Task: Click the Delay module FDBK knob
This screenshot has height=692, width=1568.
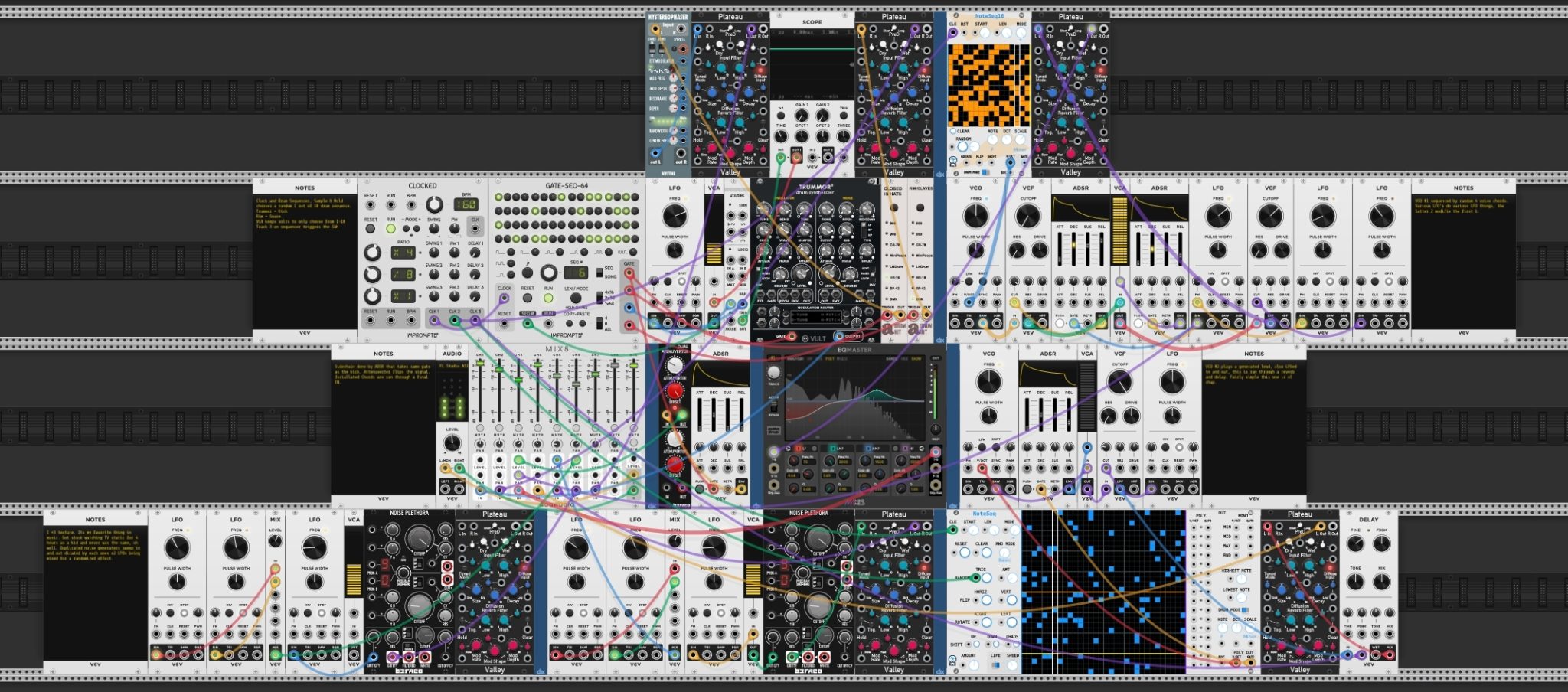Action: [1381, 543]
